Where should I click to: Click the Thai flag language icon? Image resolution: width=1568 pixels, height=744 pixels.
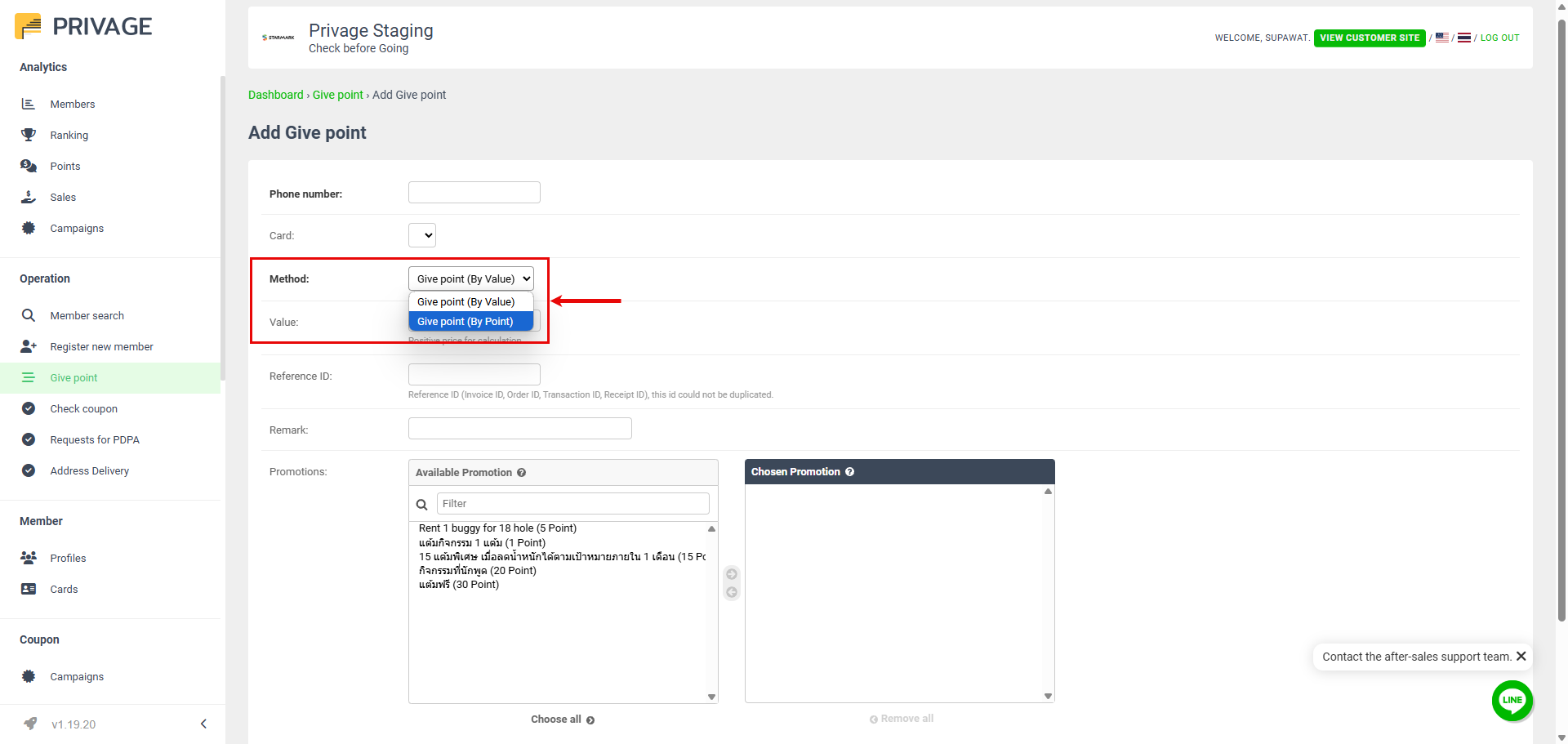pyautogui.click(x=1464, y=38)
